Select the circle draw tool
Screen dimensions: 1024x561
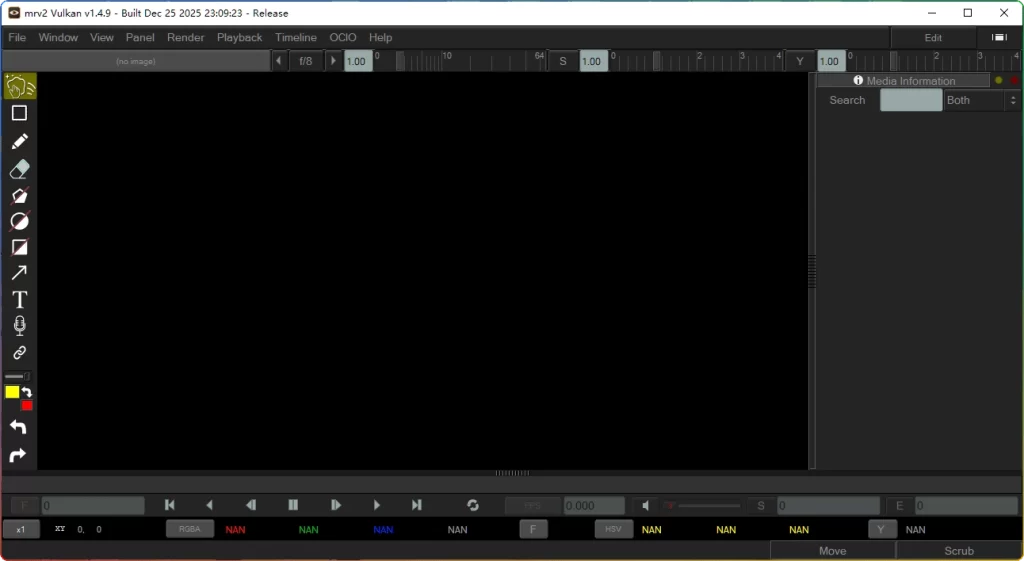point(20,221)
